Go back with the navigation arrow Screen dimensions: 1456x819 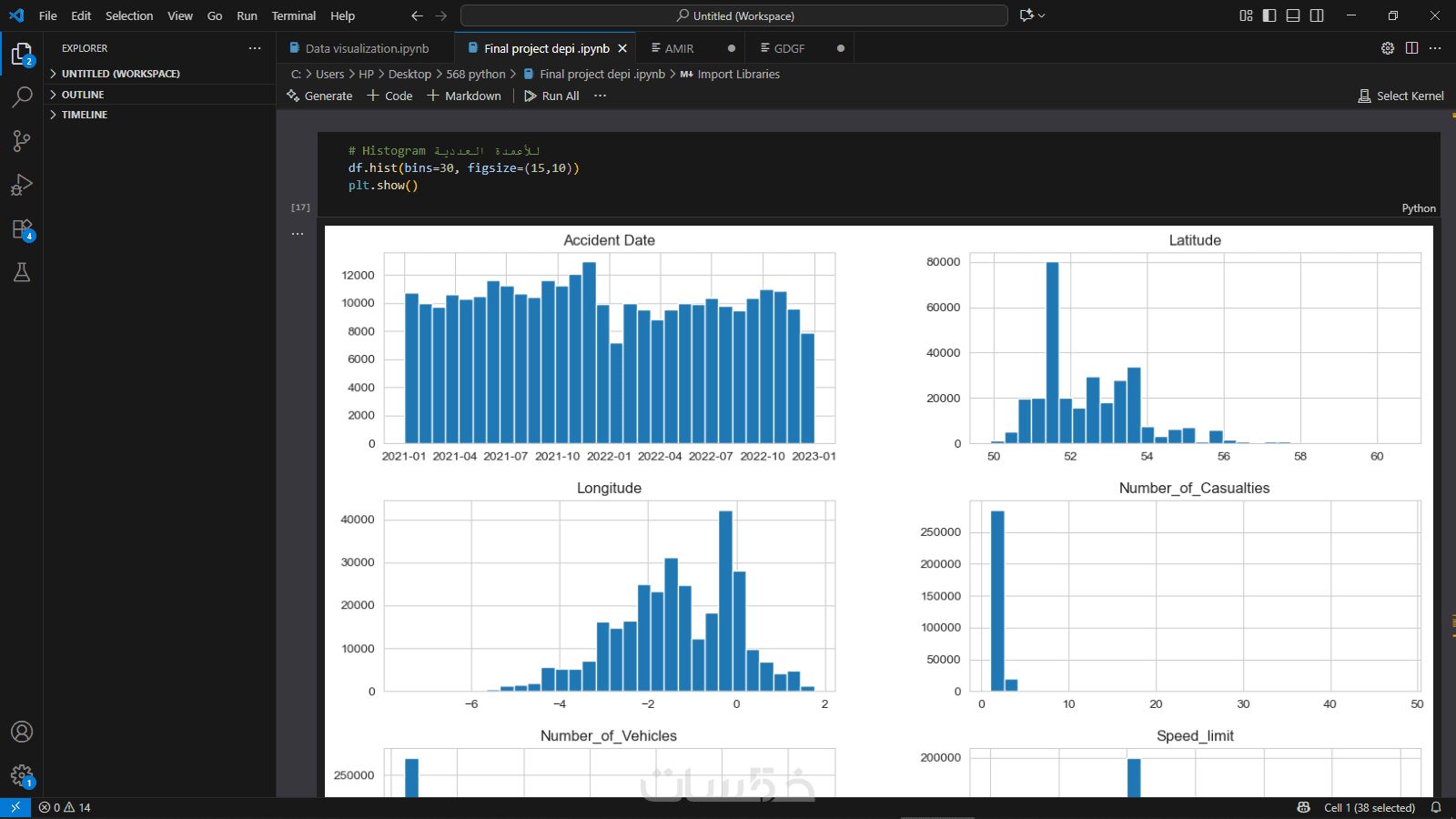click(417, 15)
